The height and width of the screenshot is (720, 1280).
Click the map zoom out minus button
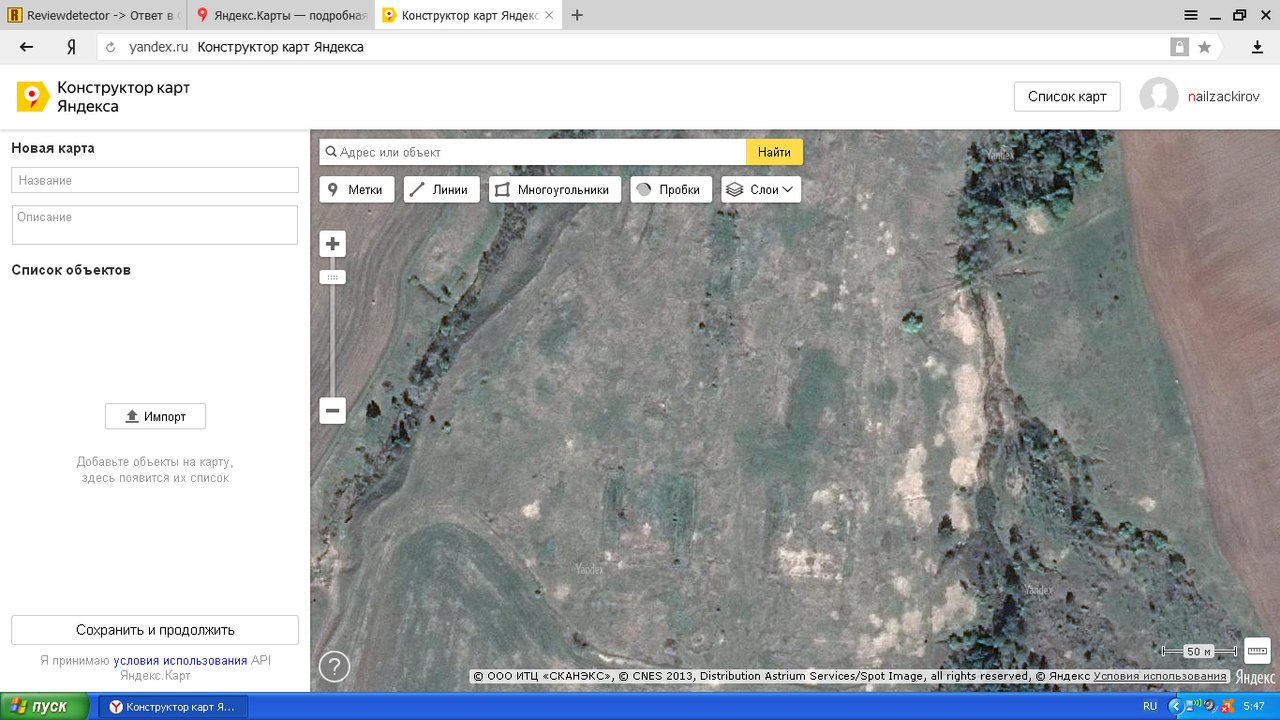333,410
